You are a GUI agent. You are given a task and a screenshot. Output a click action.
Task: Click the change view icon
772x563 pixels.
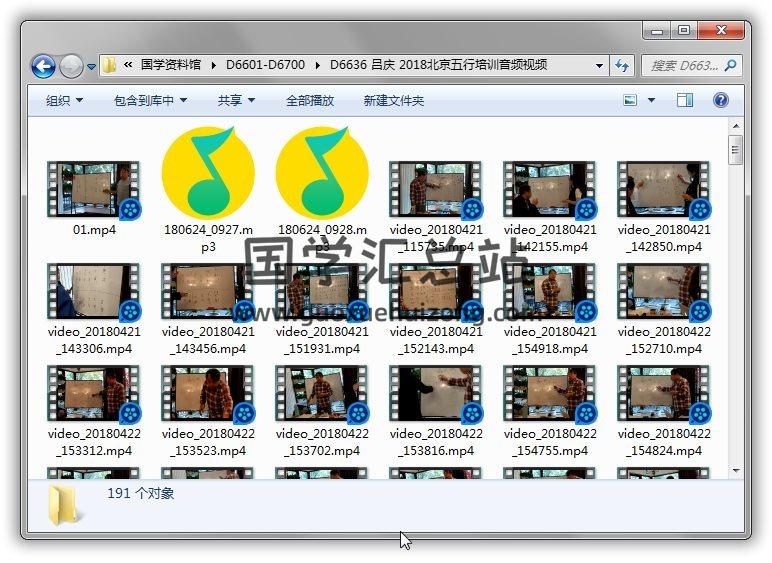coord(631,100)
